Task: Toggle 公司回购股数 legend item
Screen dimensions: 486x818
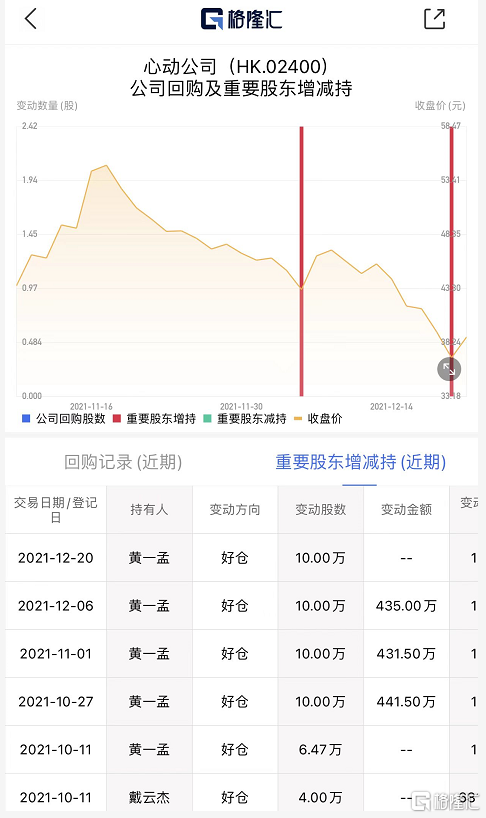Action: [x=64, y=418]
